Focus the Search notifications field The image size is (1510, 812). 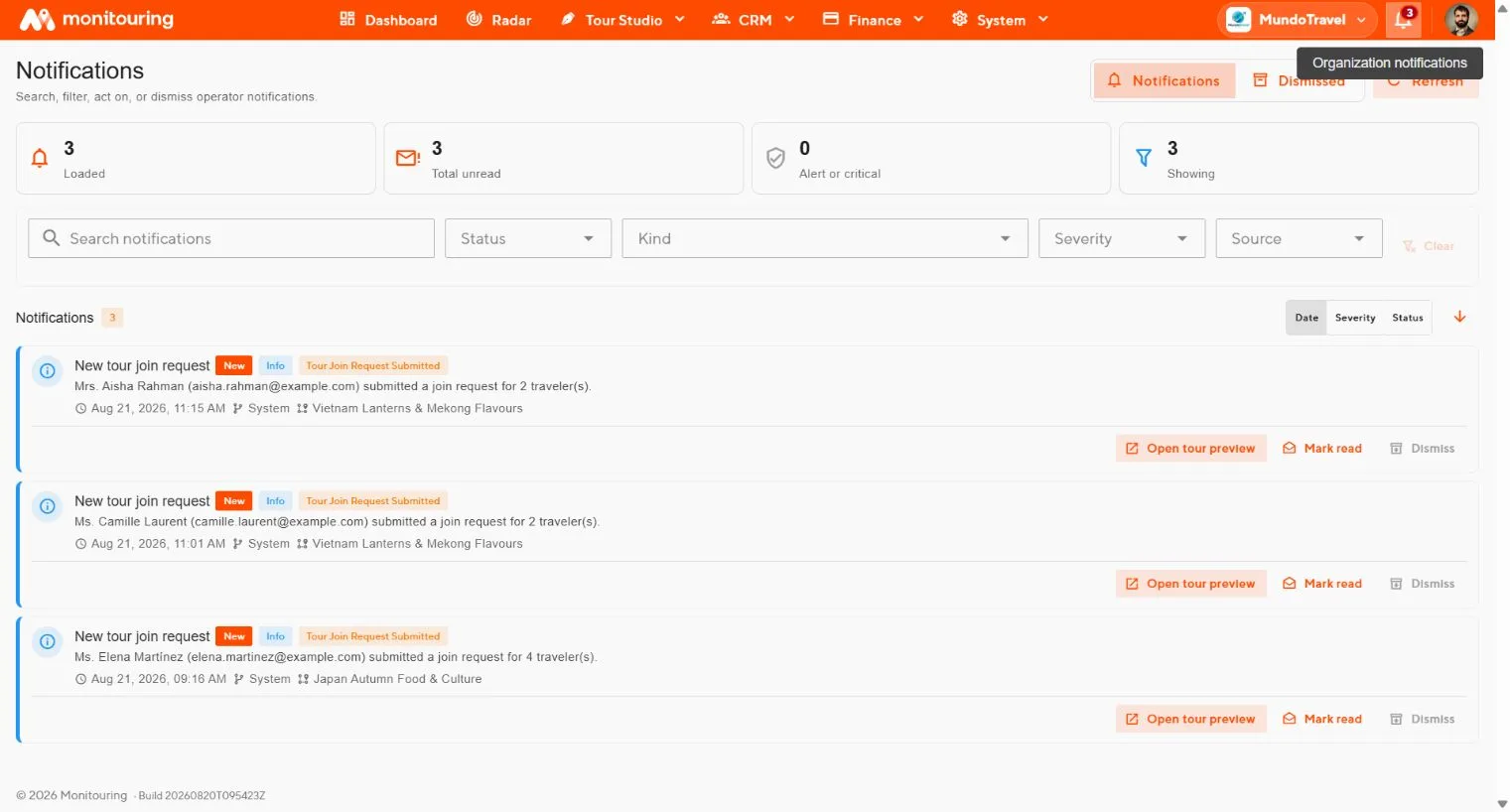pyautogui.click(x=231, y=238)
